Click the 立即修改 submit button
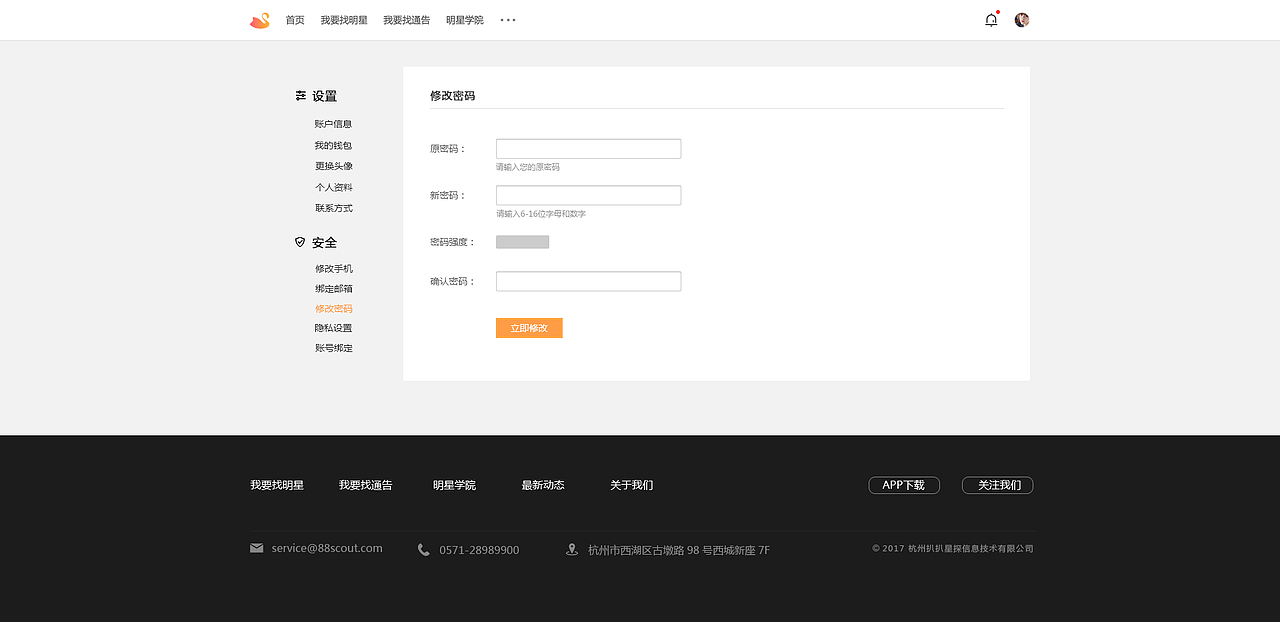The image size is (1280, 622). (x=528, y=327)
